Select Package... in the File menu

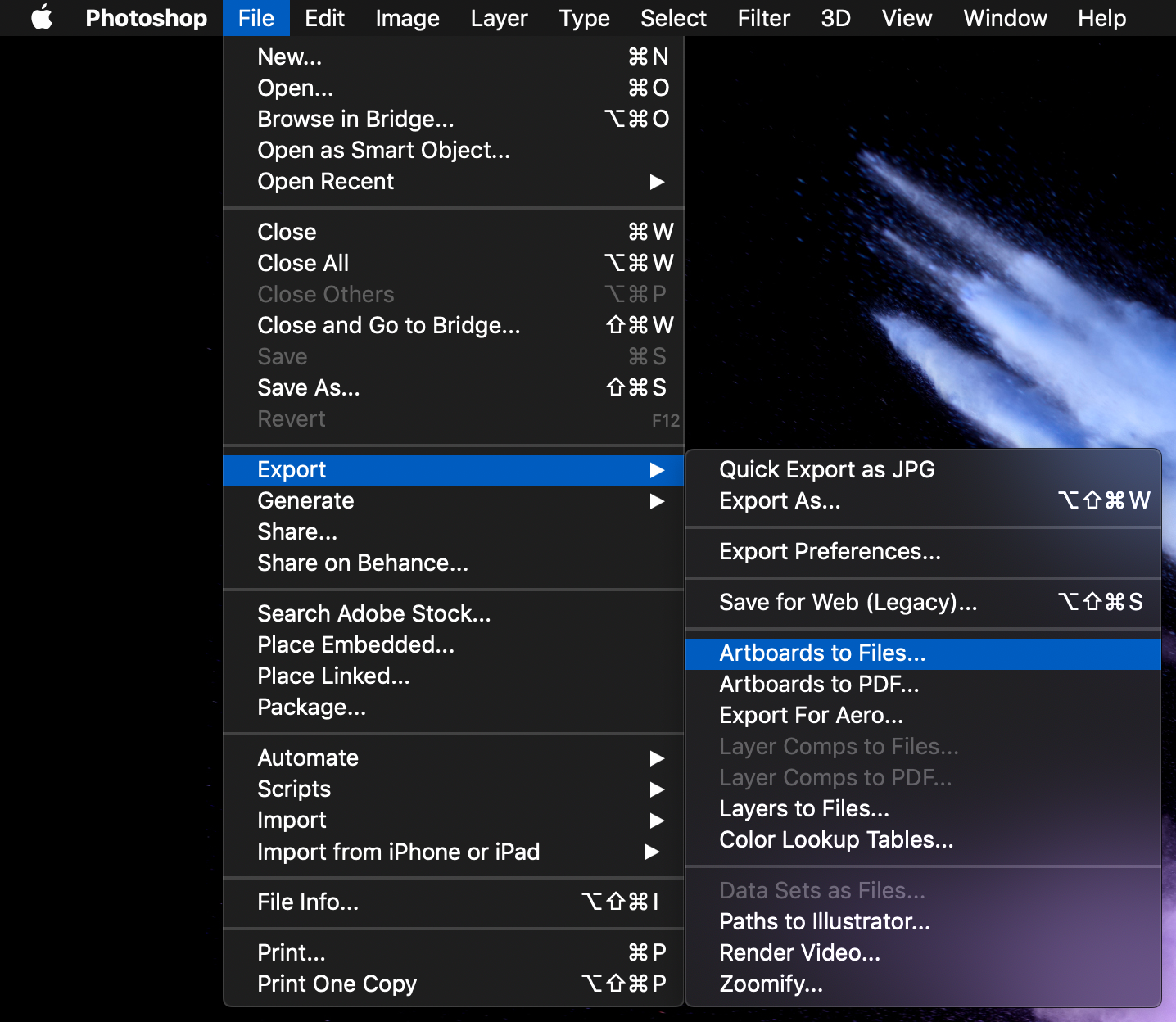pos(454,707)
